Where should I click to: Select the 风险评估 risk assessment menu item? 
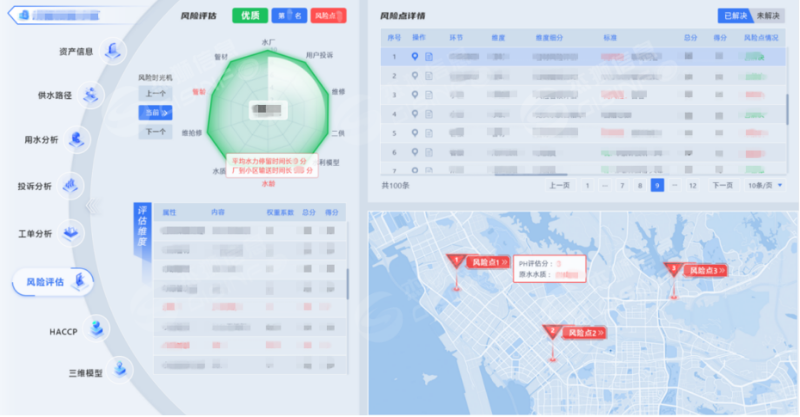pos(52,282)
